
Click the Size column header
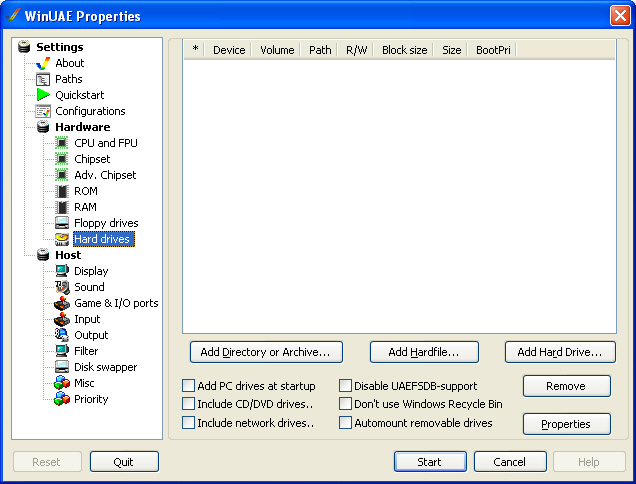click(x=451, y=50)
